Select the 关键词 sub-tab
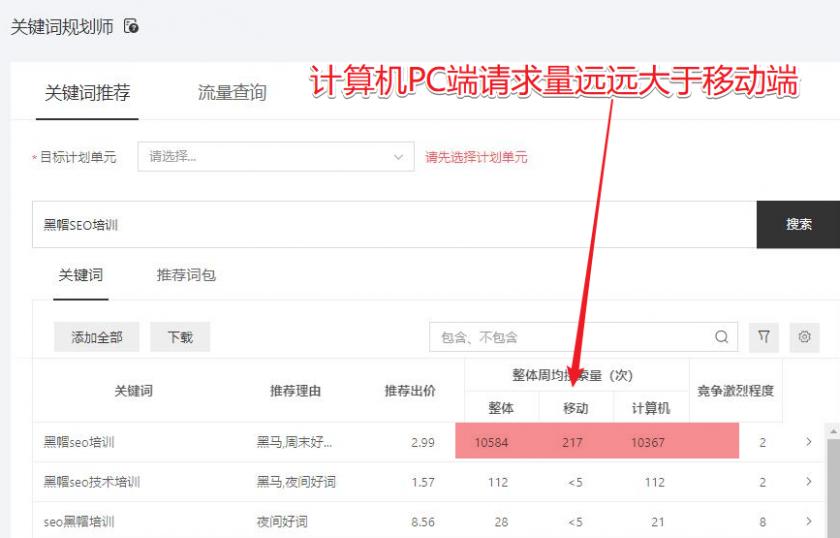The width and height of the screenshot is (840, 538). point(80,275)
